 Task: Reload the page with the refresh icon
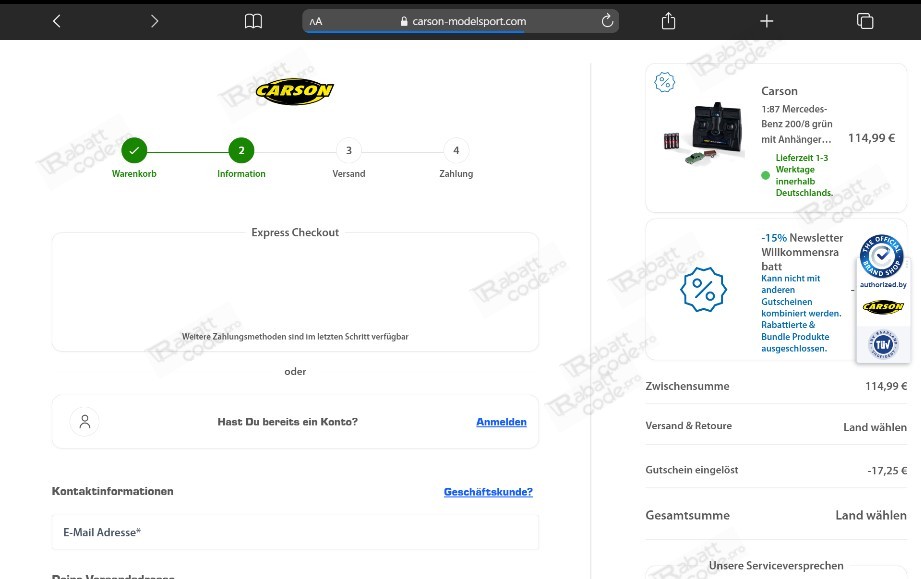coord(607,21)
